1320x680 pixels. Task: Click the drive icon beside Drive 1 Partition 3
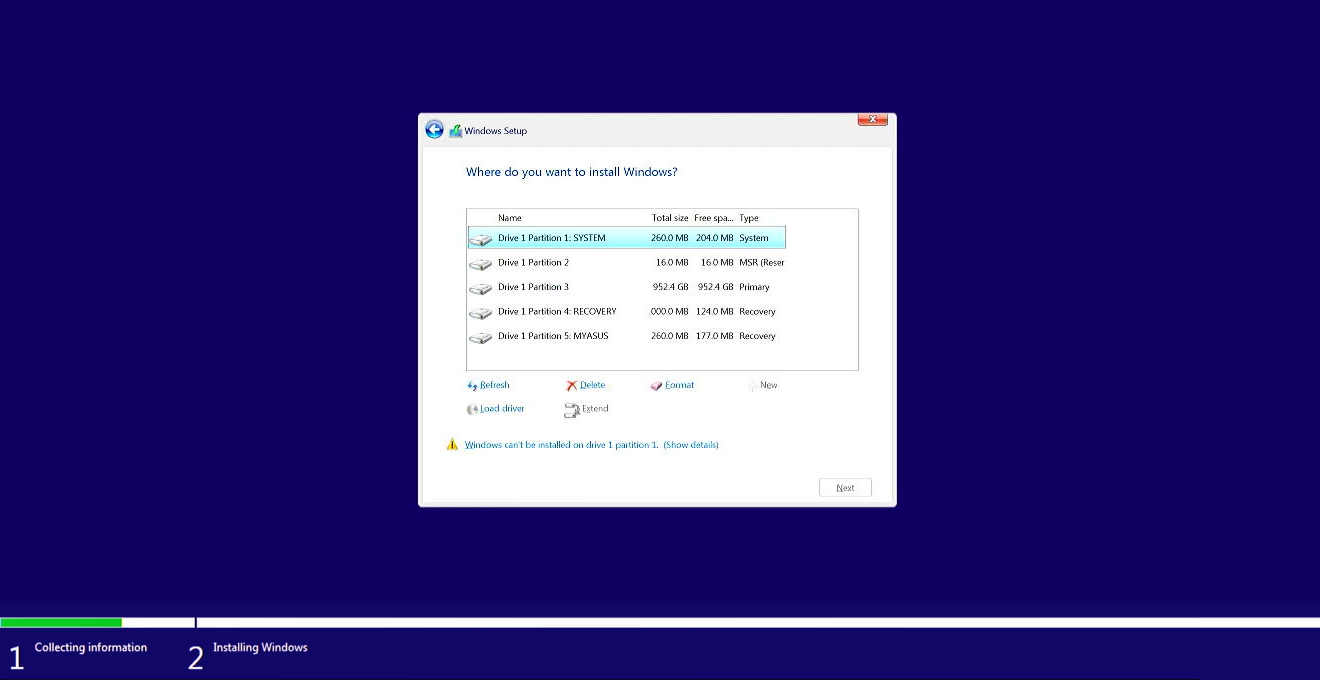point(481,288)
